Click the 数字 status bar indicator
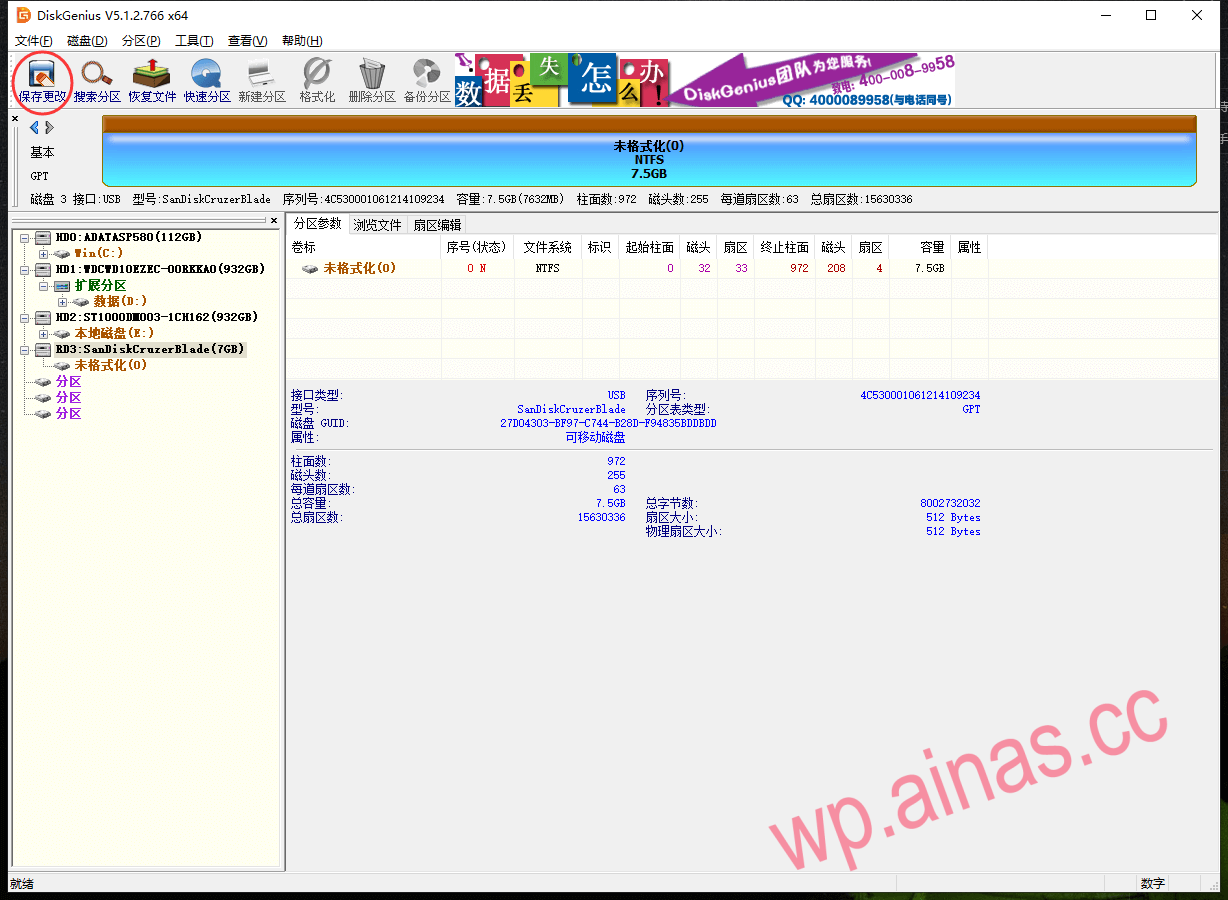1228x900 pixels. (1152, 884)
